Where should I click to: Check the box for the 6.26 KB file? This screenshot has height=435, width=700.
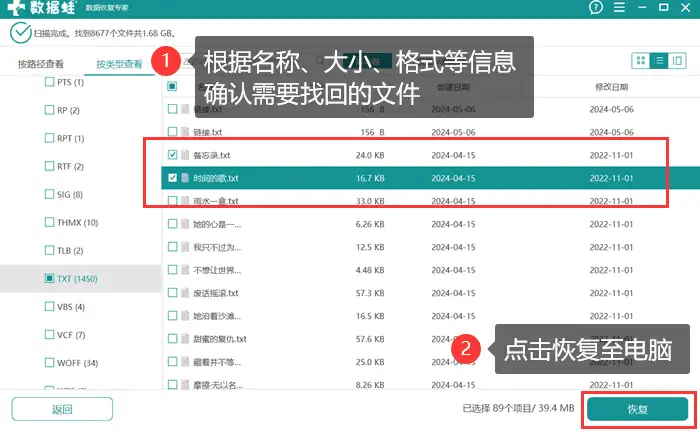click(x=172, y=224)
